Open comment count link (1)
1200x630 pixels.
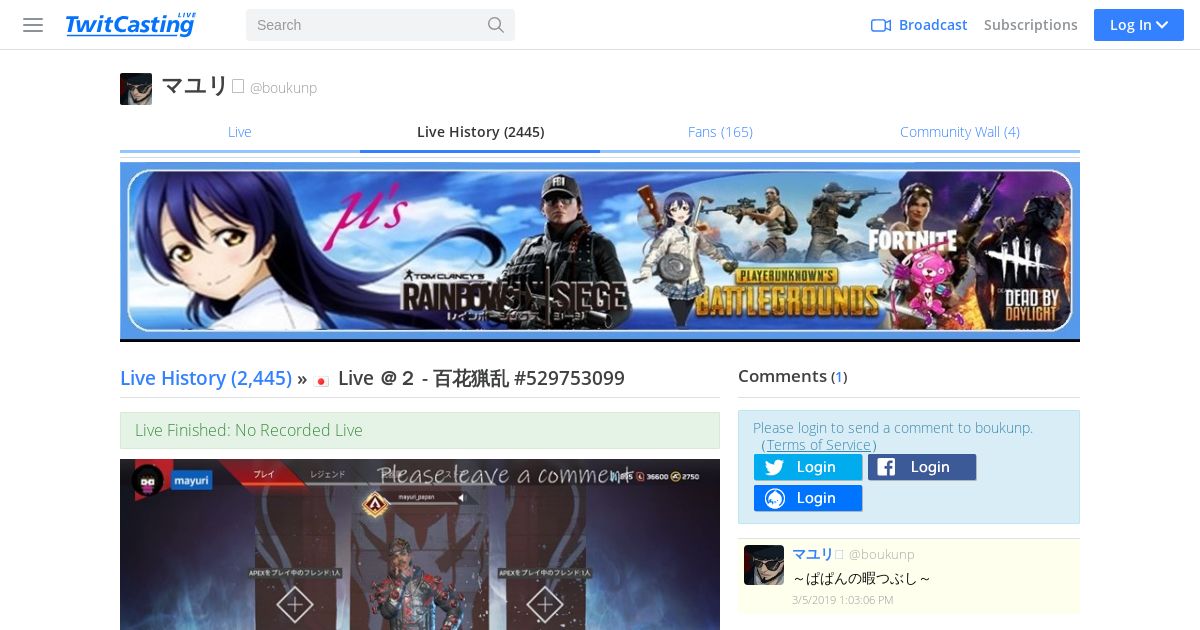pos(839,377)
